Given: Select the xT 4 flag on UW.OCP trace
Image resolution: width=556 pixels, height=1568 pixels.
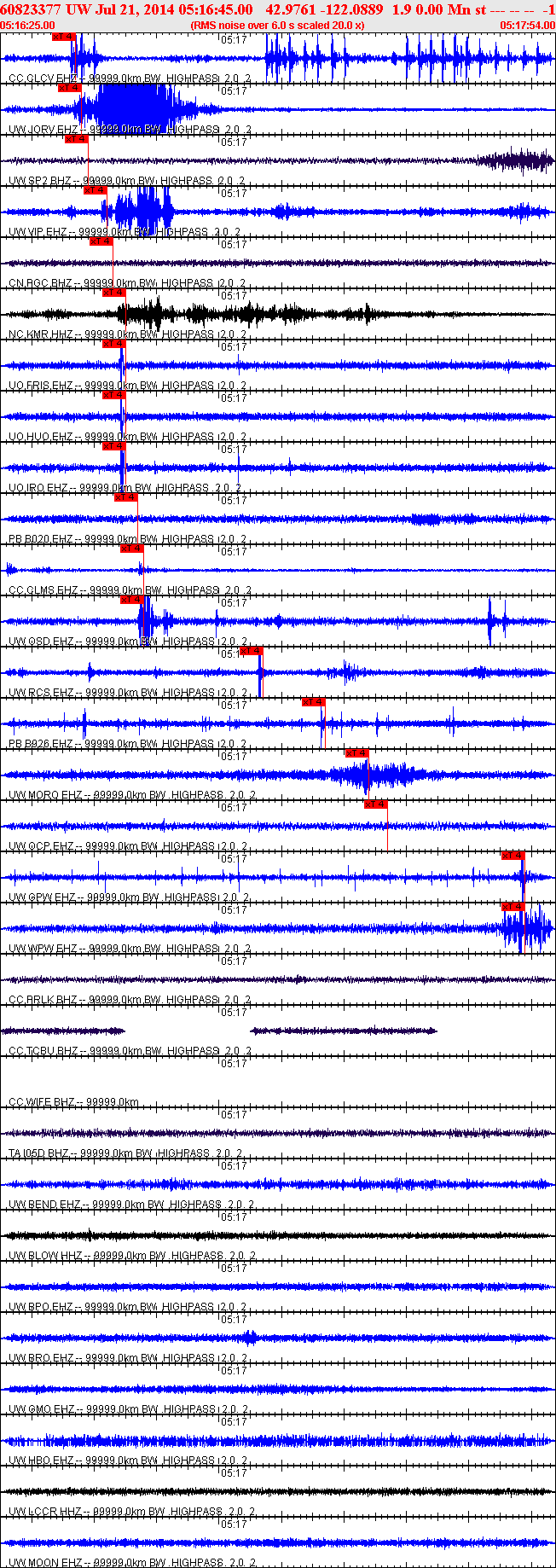Looking at the screenshot, I should (x=375, y=804).
